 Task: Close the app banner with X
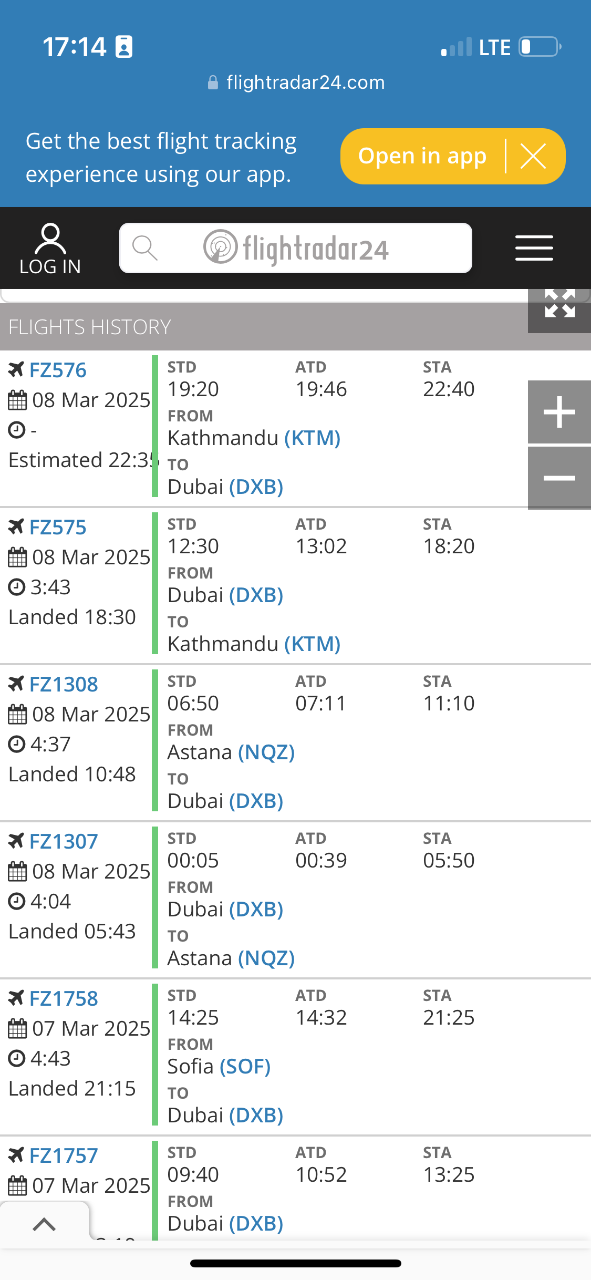point(533,156)
